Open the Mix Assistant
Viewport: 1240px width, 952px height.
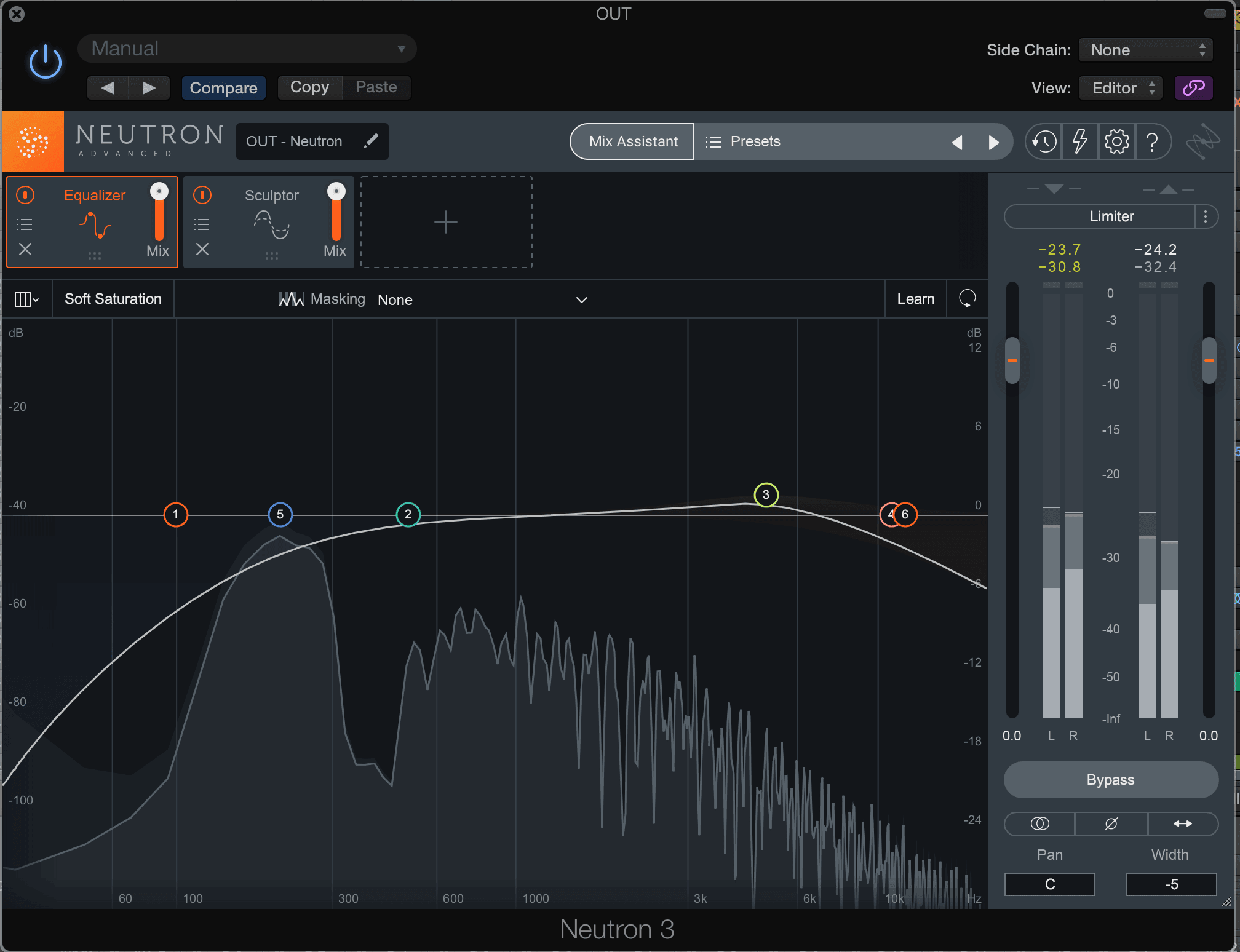[633, 141]
